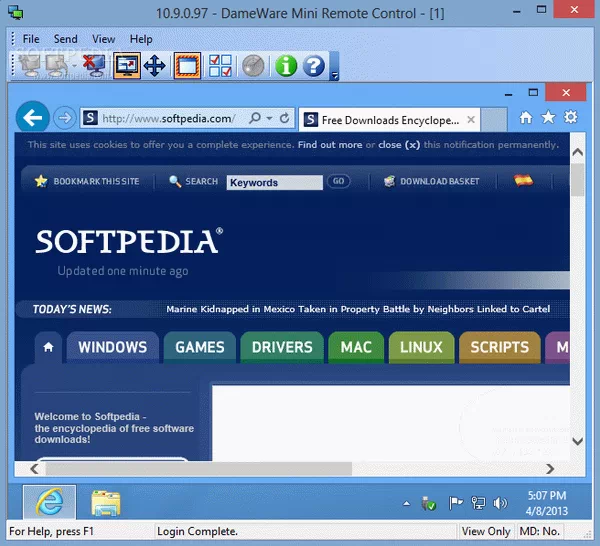Open the Send menu

65,39
